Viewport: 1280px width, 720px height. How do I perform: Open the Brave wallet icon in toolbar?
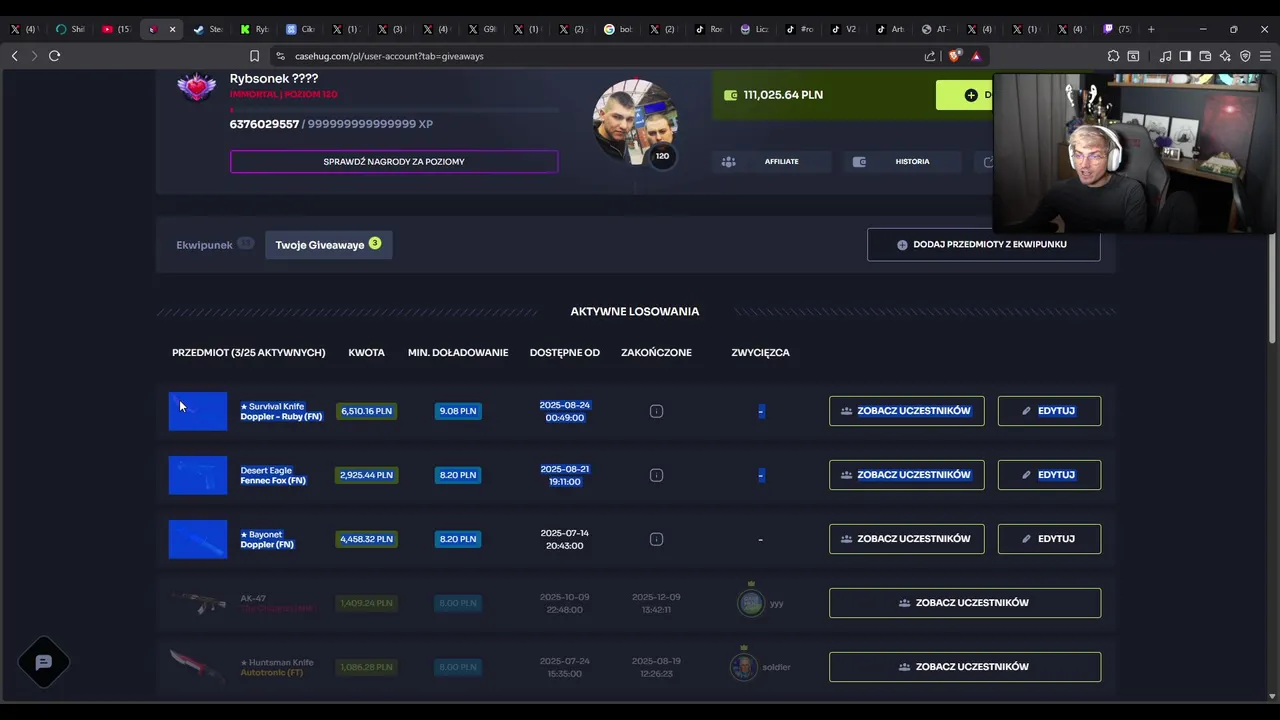pos(1205,56)
